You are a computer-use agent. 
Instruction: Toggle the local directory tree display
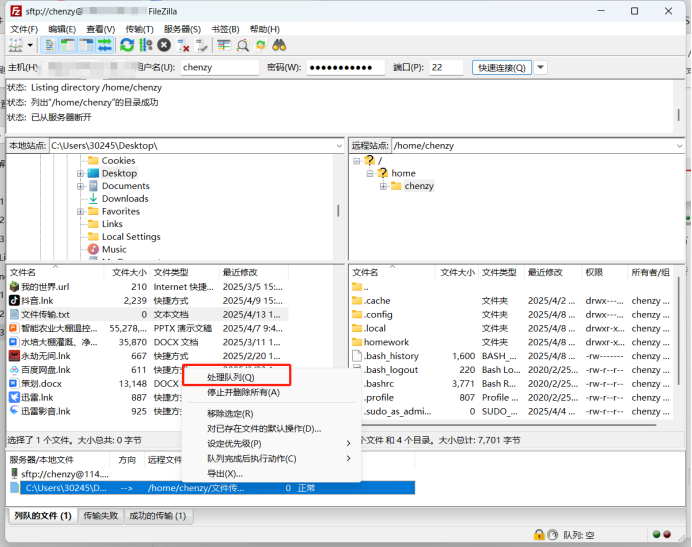(68, 45)
